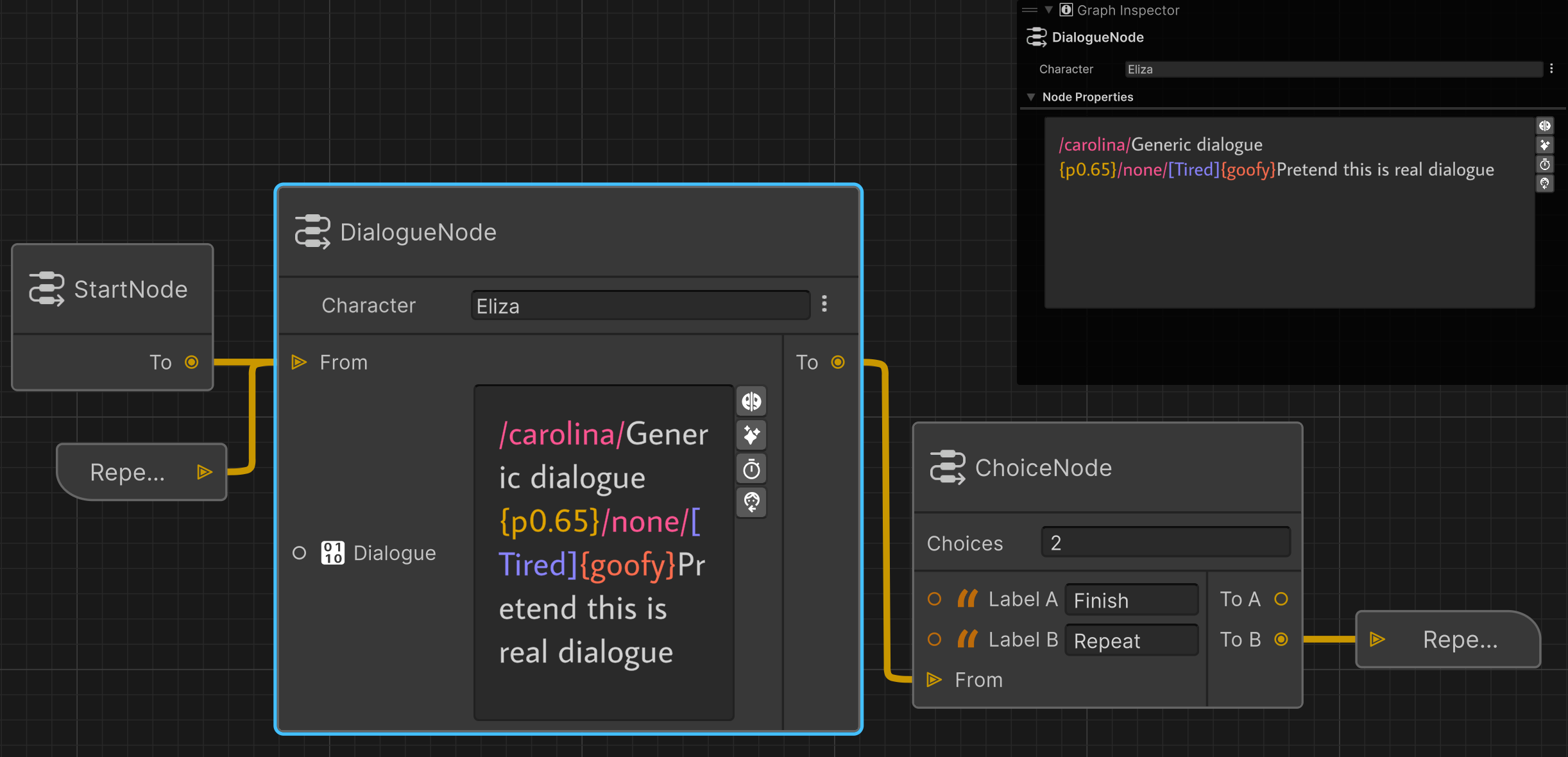Select the StartNode title
Image resolution: width=1568 pixels, height=757 pixels.
[x=131, y=289]
